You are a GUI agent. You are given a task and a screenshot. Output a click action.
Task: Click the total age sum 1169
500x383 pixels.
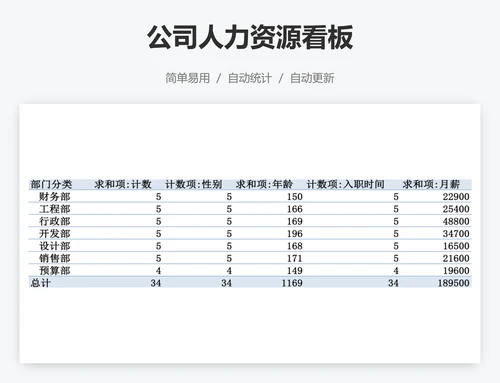(x=292, y=283)
